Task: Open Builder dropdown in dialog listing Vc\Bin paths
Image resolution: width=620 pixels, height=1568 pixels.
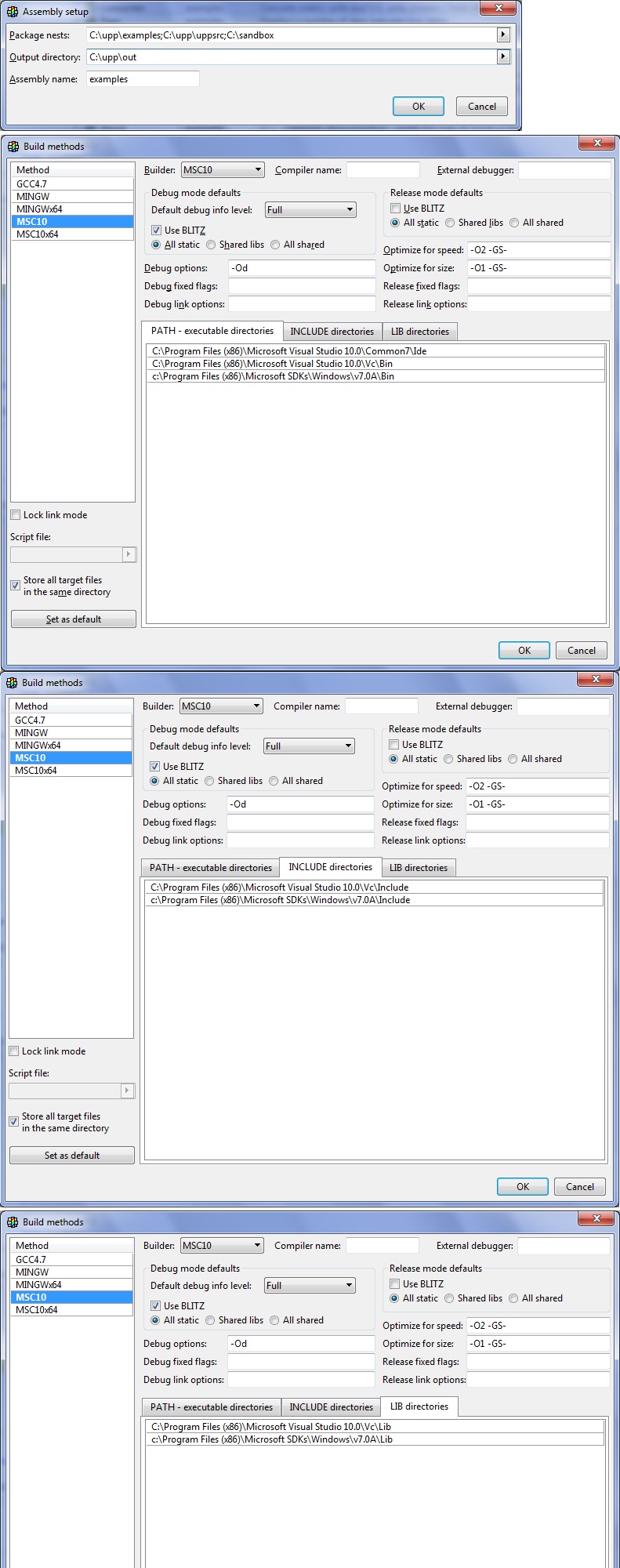Action: [x=223, y=170]
